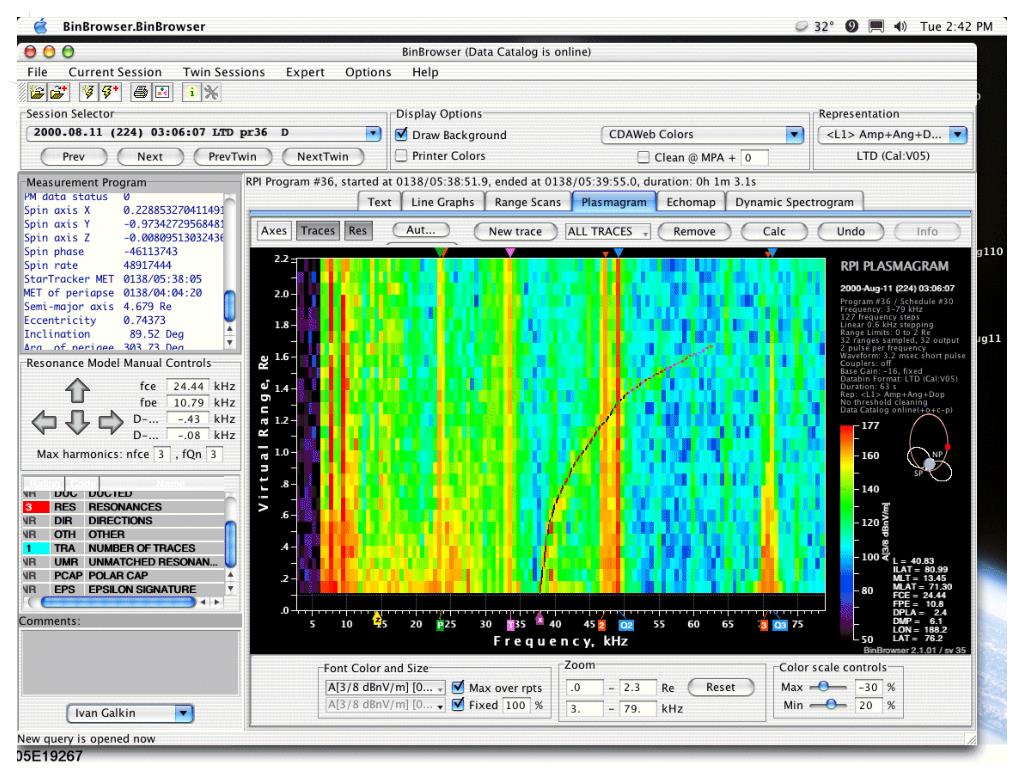Toggle the Traces button
1024x768 pixels.
point(317,231)
